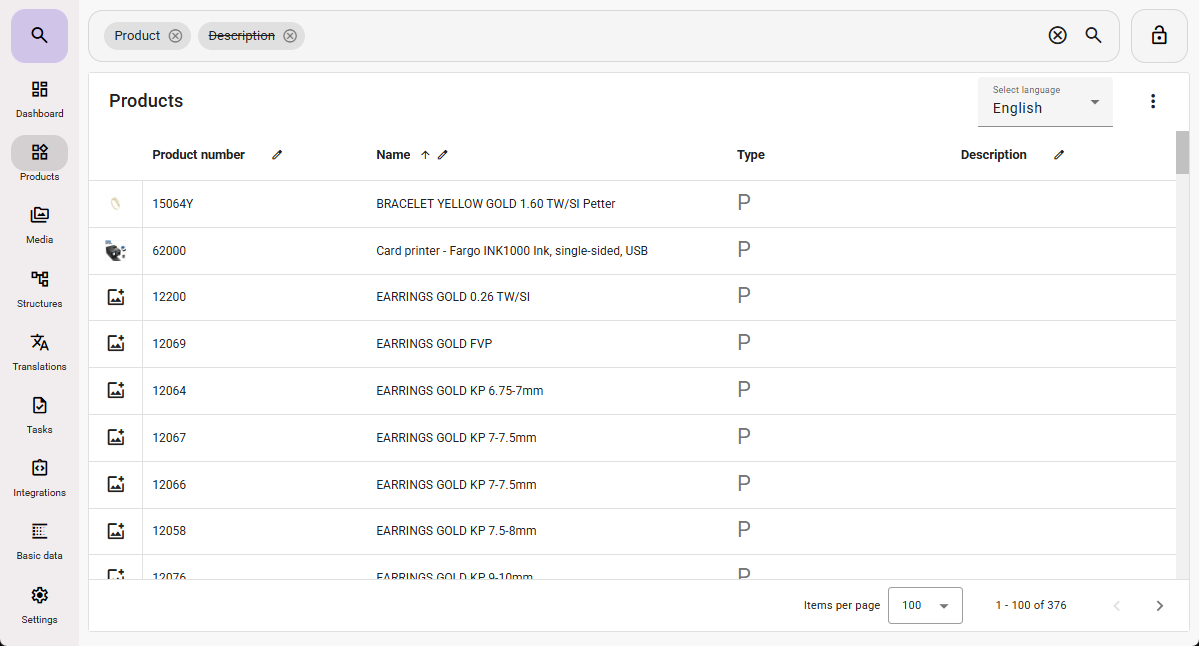
Task: Open the sidebar search button
Action: [x=39, y=36]
